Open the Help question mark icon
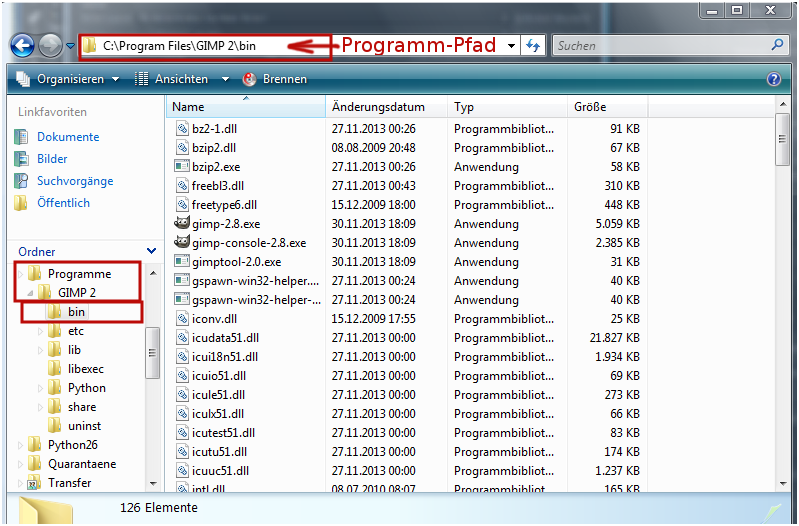799x526 pixels. [774, 79]
